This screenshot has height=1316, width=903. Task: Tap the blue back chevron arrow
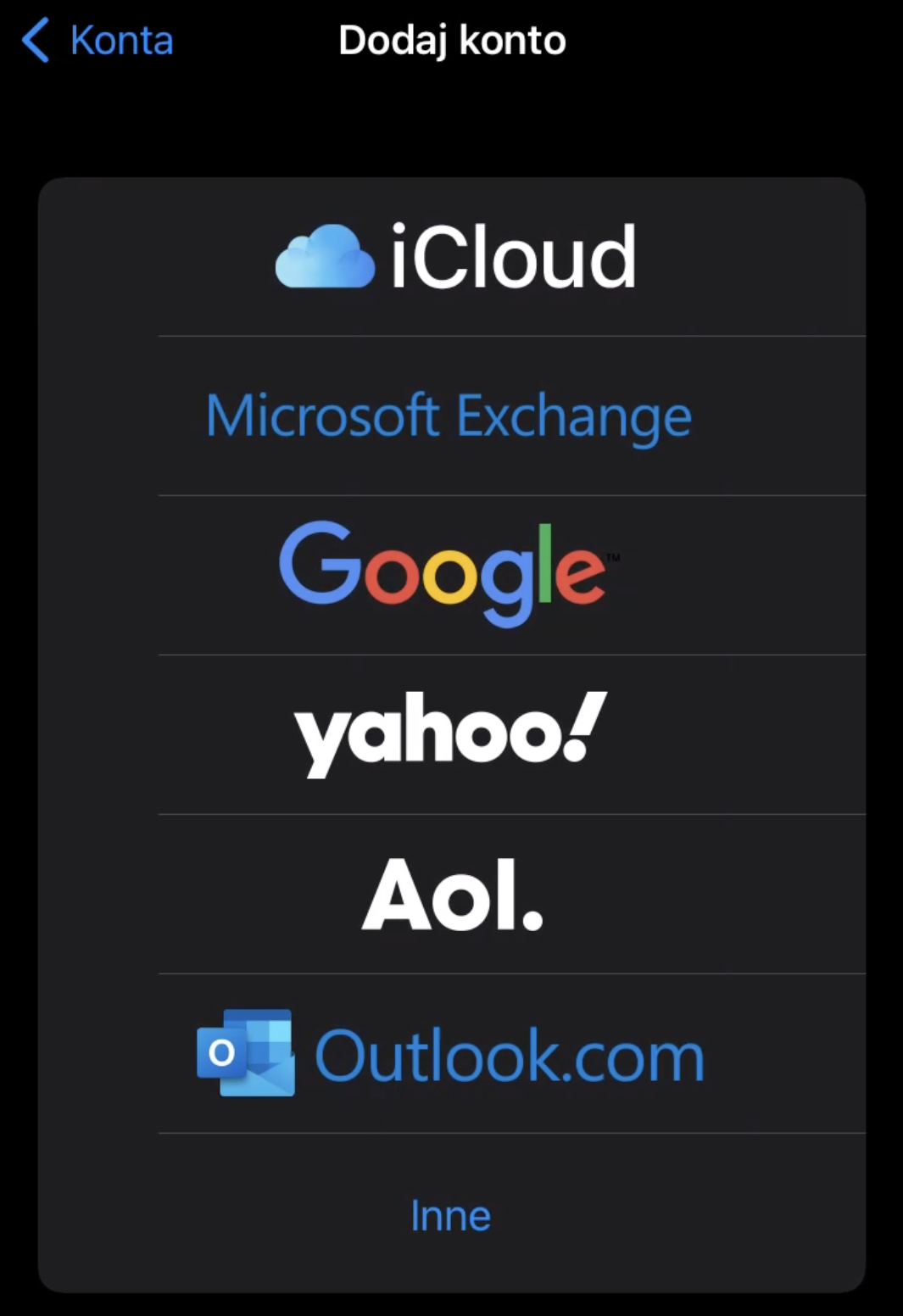click(35, 41)
